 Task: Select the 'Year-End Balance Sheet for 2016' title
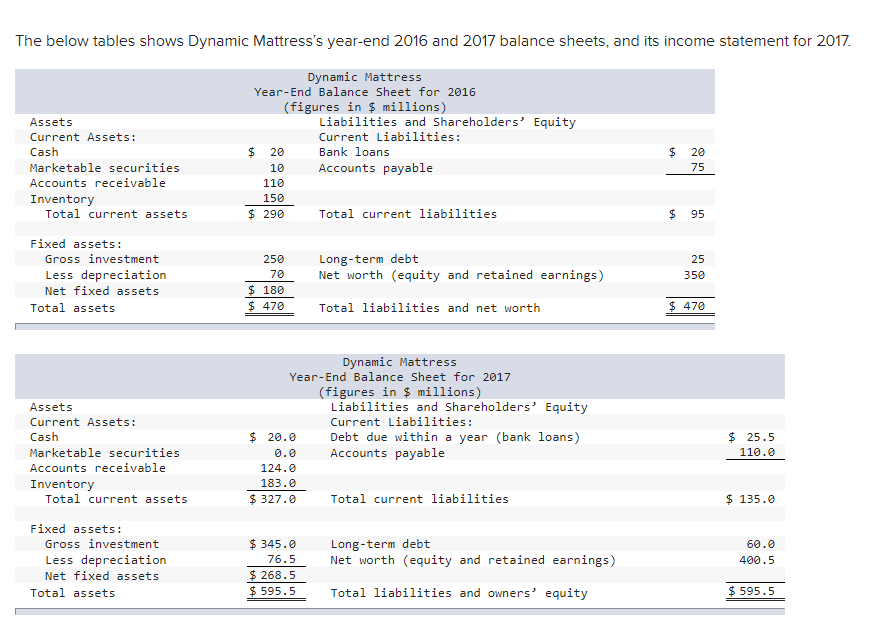click(x=365, y=92)
